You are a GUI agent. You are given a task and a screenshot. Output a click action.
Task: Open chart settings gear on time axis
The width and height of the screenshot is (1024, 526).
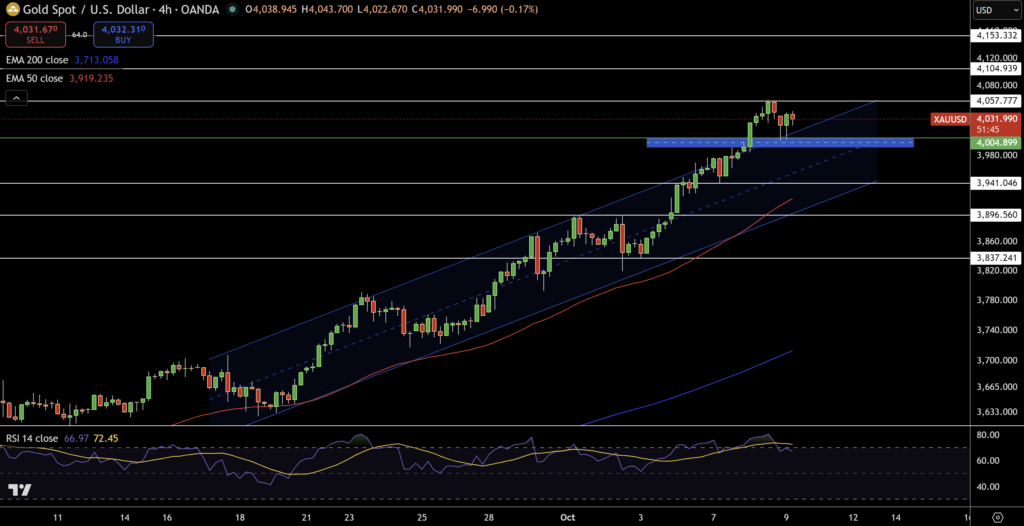[x=997, y=516]
